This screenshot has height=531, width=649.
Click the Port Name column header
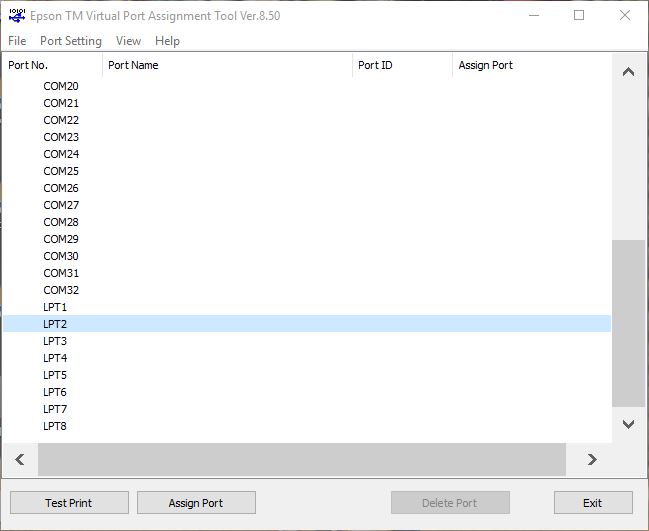(x=227, y=65)
